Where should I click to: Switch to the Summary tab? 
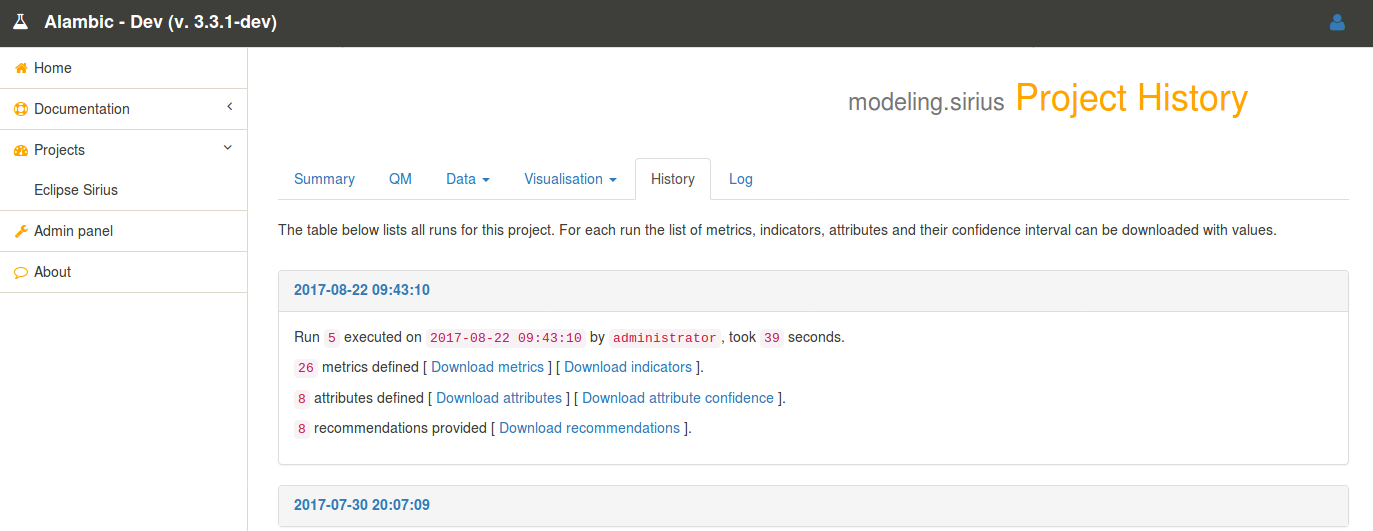[x=324, y=179]
